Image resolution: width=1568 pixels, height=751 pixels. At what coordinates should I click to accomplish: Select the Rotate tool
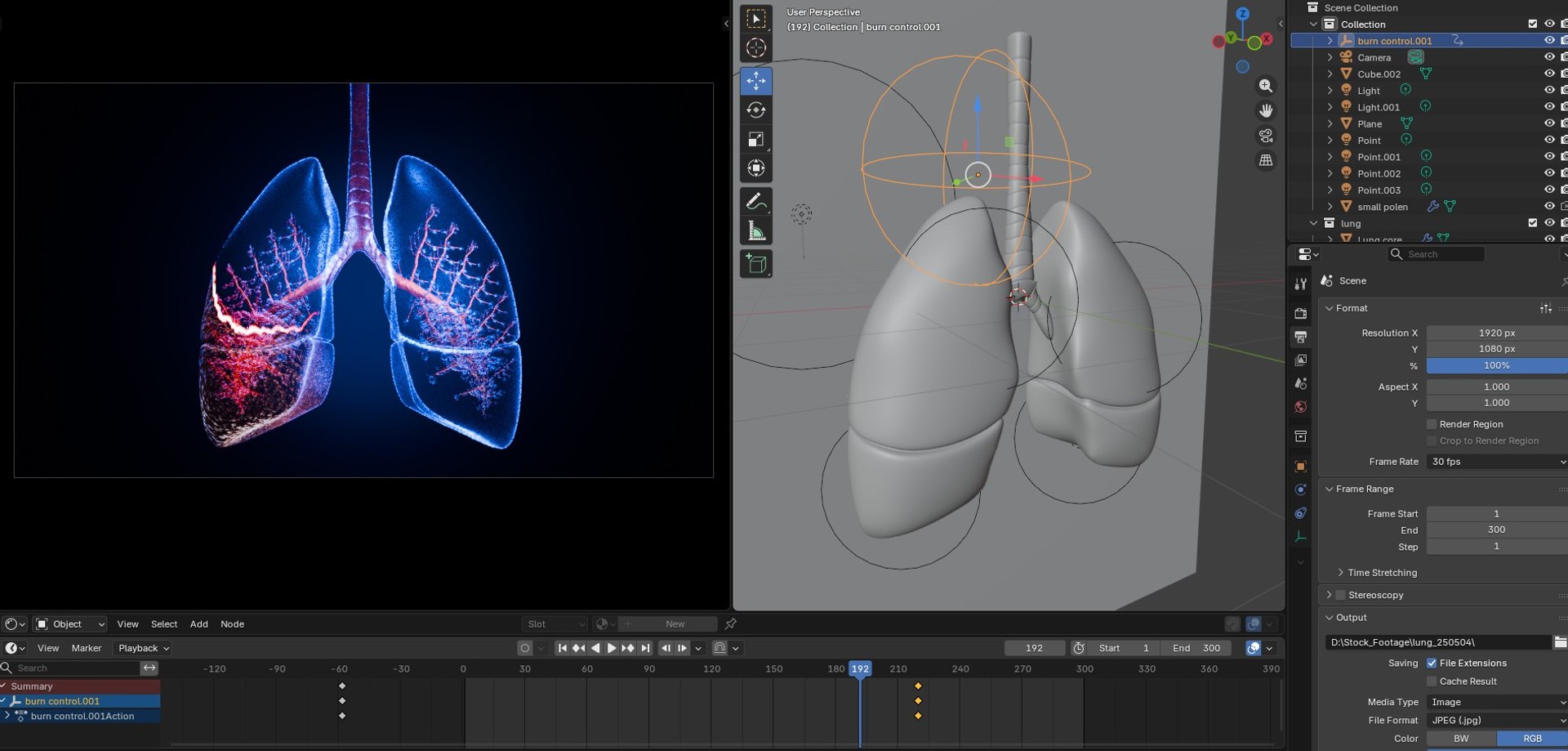pos(756,110)
